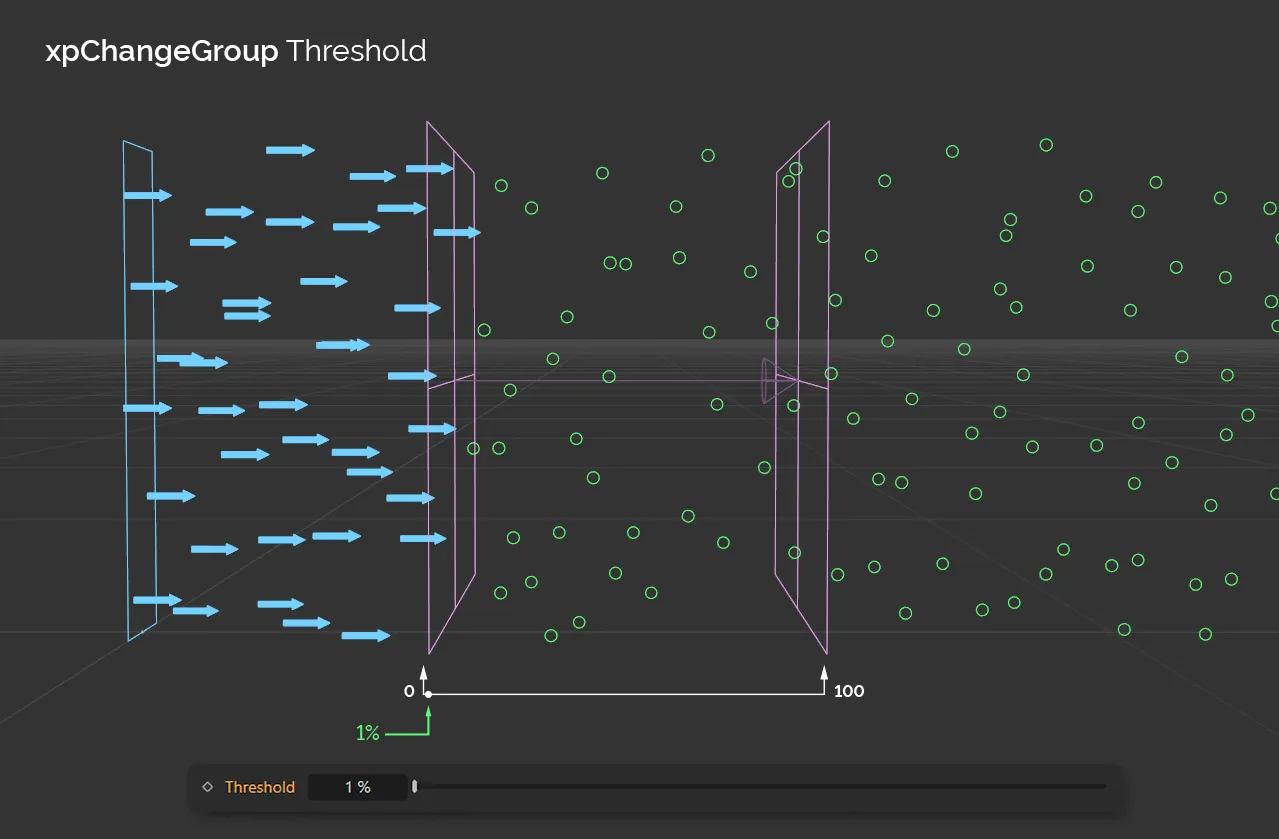
Task: Click the green 1% indicator arrow
Action: [x=428, y=718]
